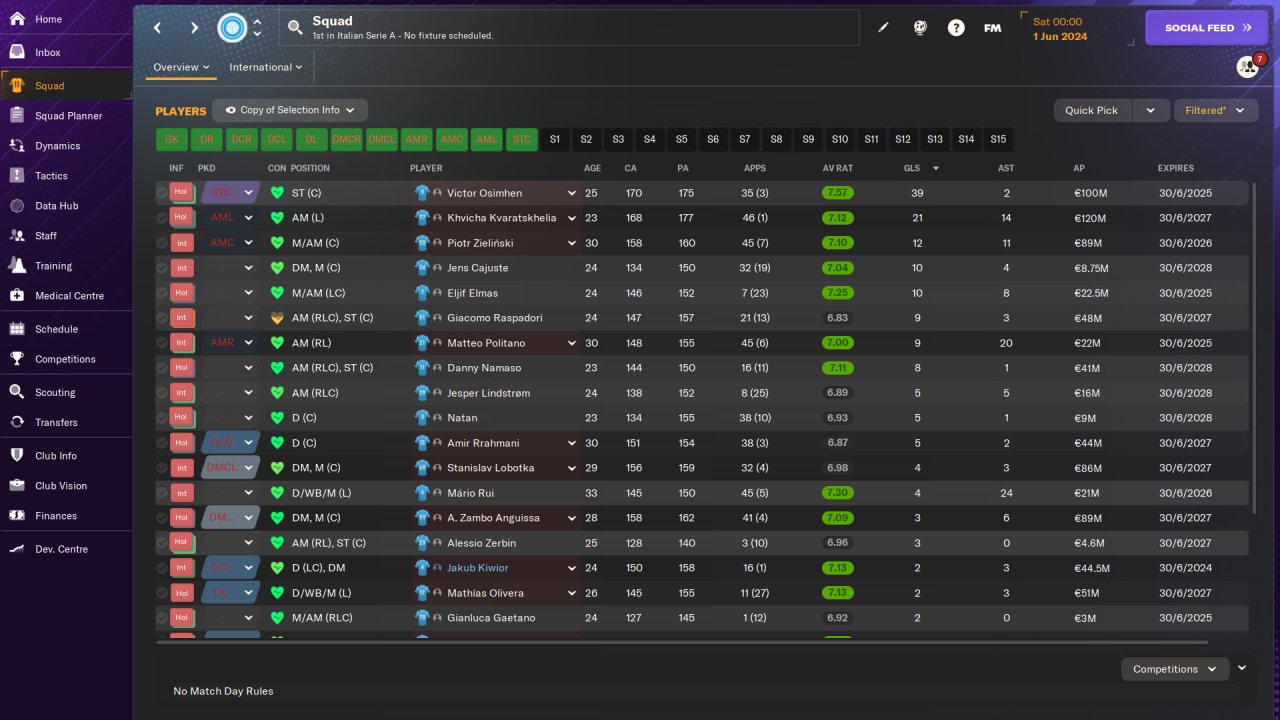Viewport: 1280px width, 720px height.
Task: Open the Filtered dropdown
Action: point(1215,110)
